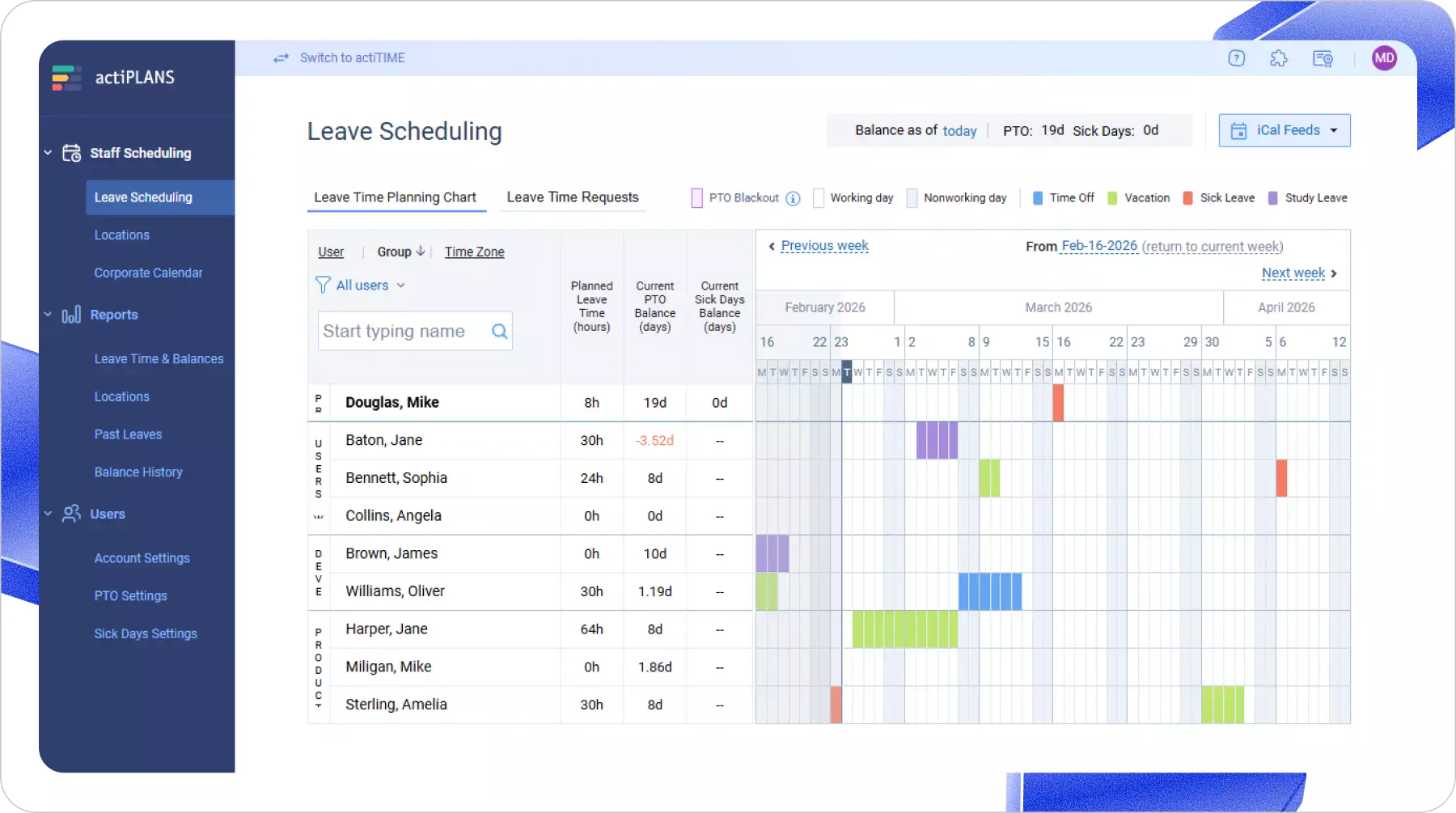Click the search magnifier in the name field
Image resolution: width=1456 pixels, height=813 pixels.
click(498, 331)
